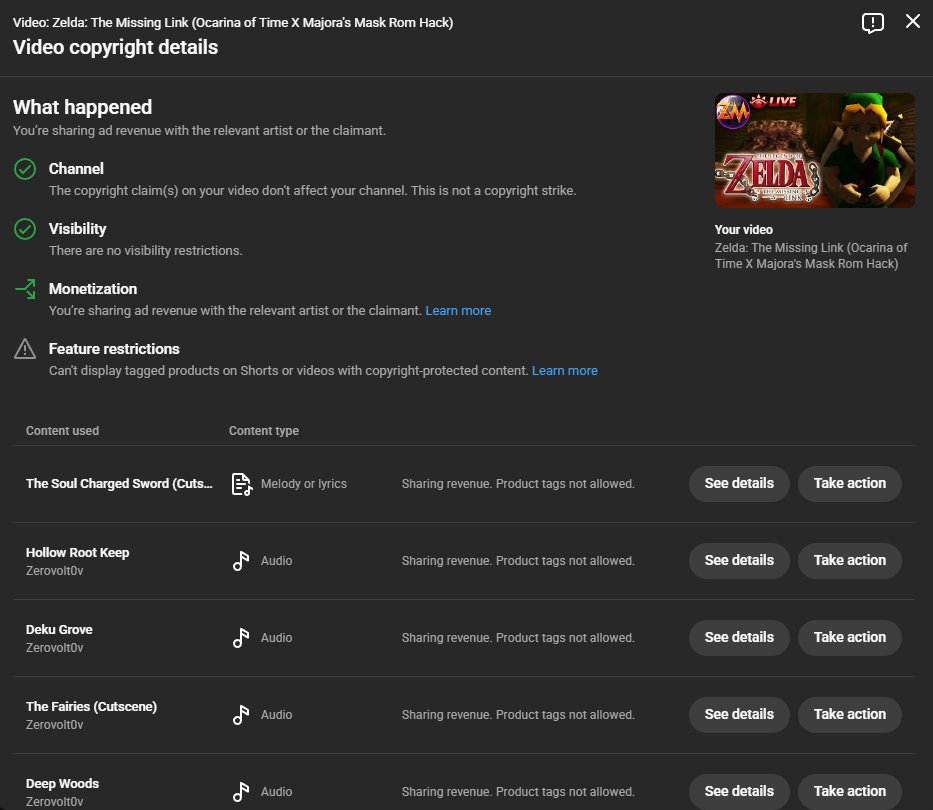The image size is (933, 810).
Task: Click the Feature restrictions warning triangle icon
Action: pos(25,349)
